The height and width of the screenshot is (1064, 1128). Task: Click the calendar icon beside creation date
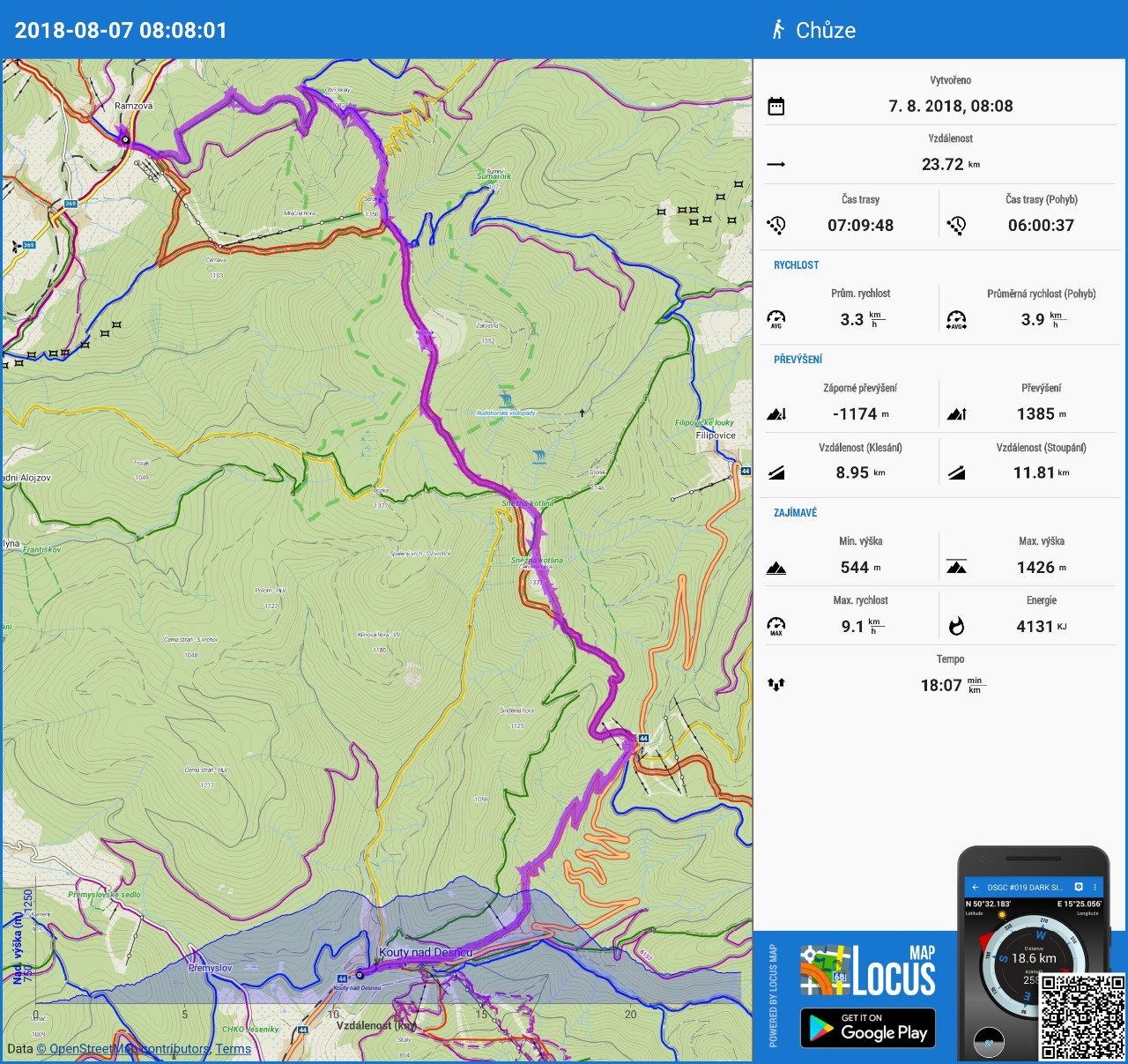tap(775, 107)
